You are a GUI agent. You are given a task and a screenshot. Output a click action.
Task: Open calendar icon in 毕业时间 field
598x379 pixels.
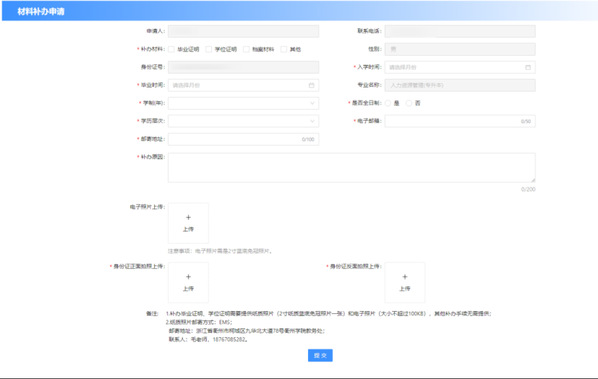pyautogui.click(x=312, y=85)
